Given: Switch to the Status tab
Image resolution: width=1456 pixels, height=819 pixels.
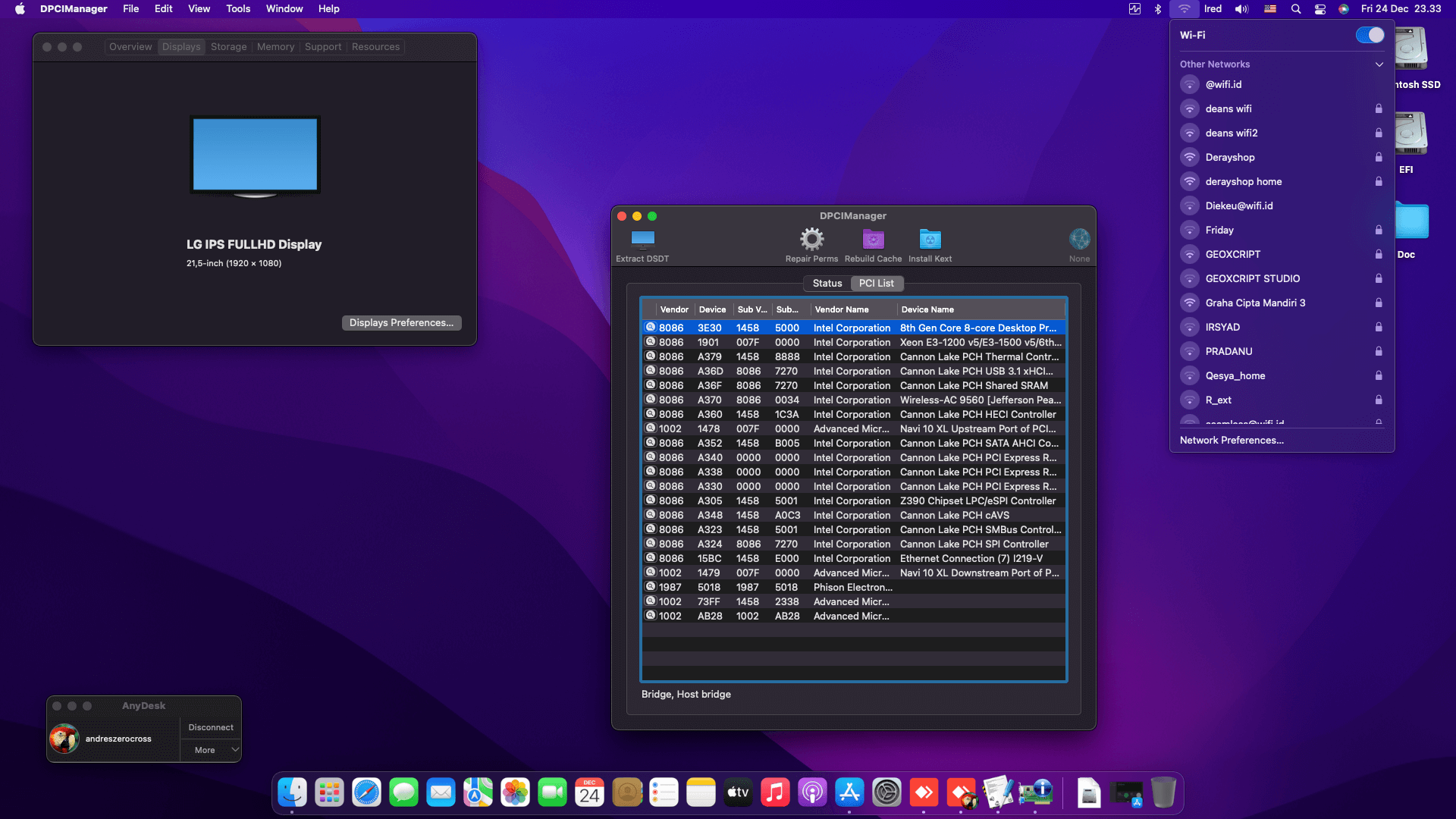Looking at the screenshot, I should [x=827, y=284].
